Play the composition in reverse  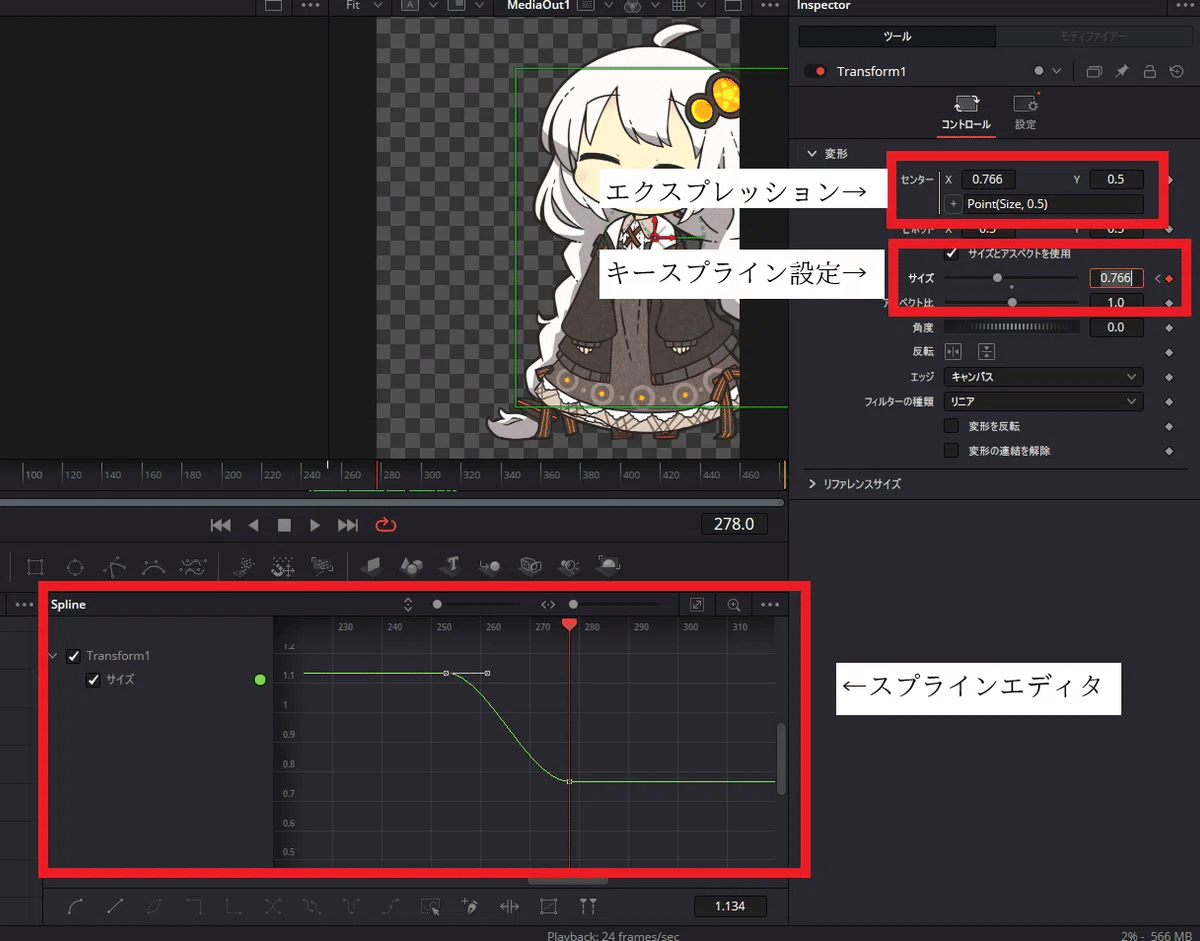(x=253, y=524)
